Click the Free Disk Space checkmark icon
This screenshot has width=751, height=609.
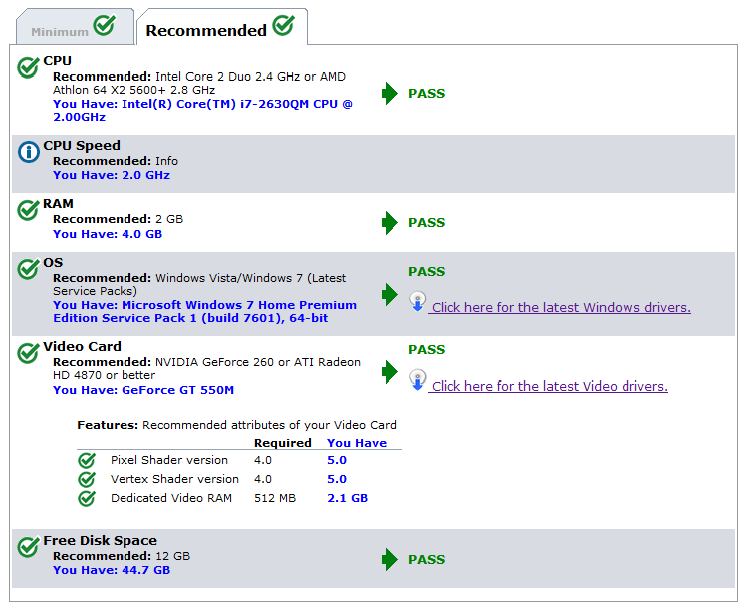pos(28,547)
